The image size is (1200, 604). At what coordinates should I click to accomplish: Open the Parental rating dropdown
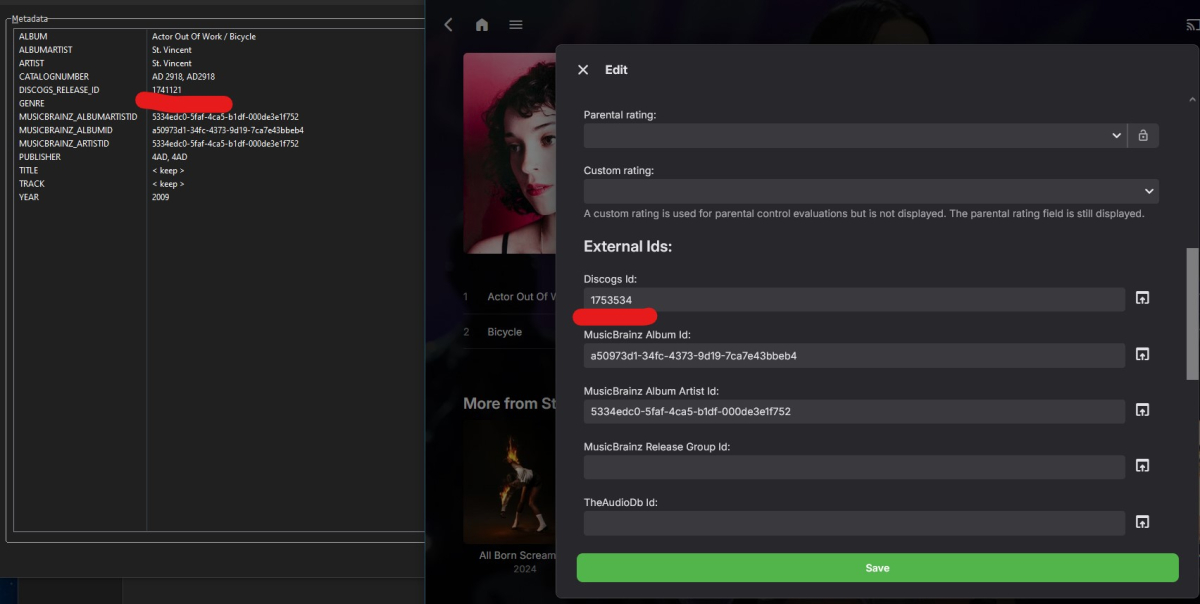pyautogui.click(x=1116, y=135)
